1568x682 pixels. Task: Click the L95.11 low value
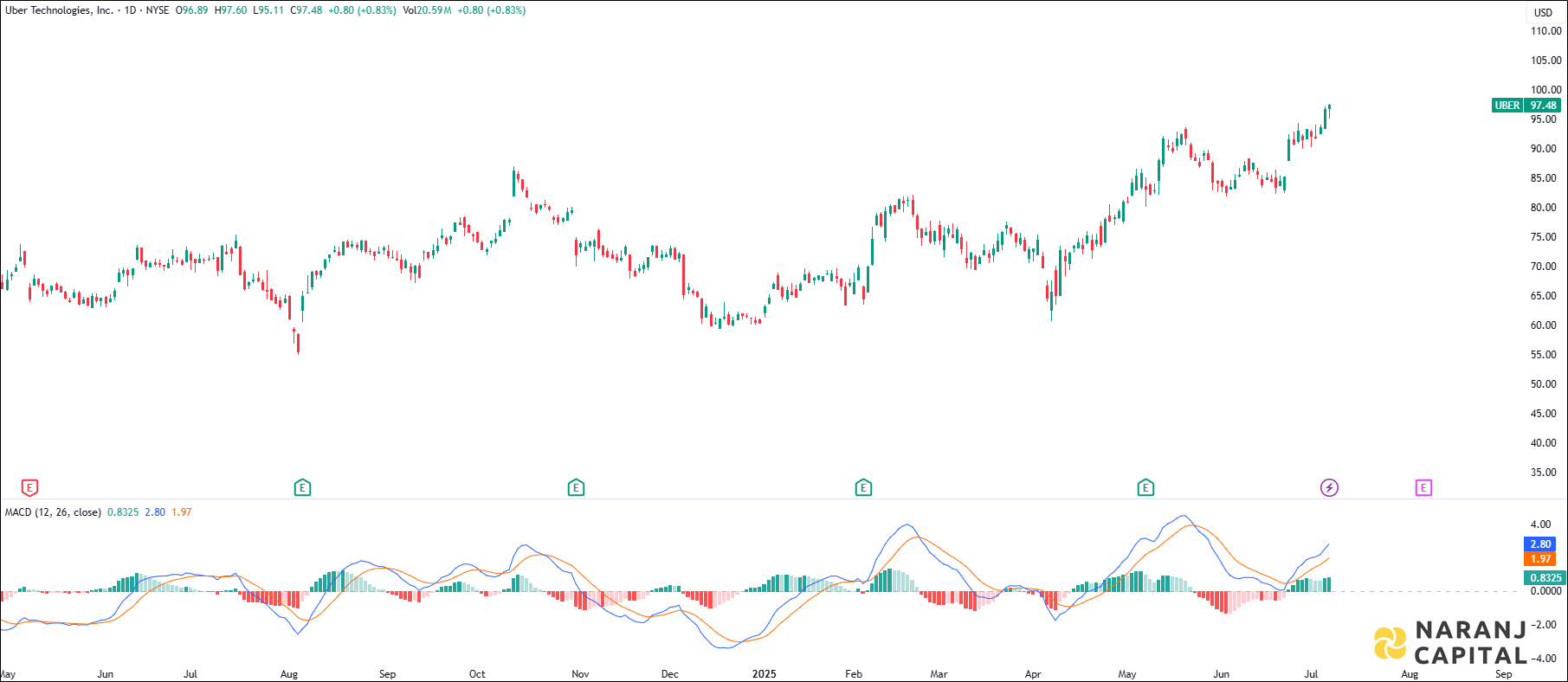268,10
